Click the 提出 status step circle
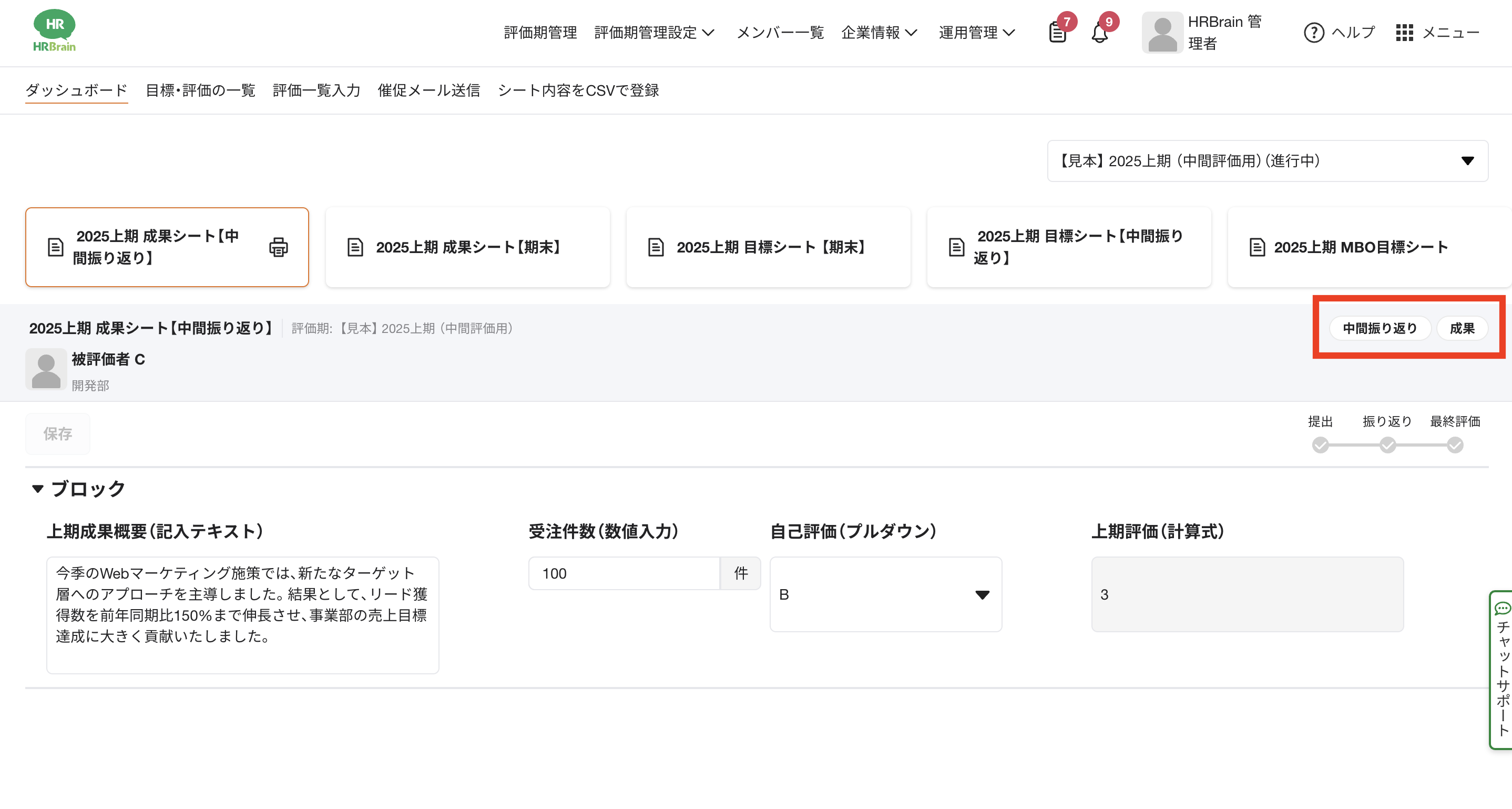 pyautogui.click(x=1320, y=445)
